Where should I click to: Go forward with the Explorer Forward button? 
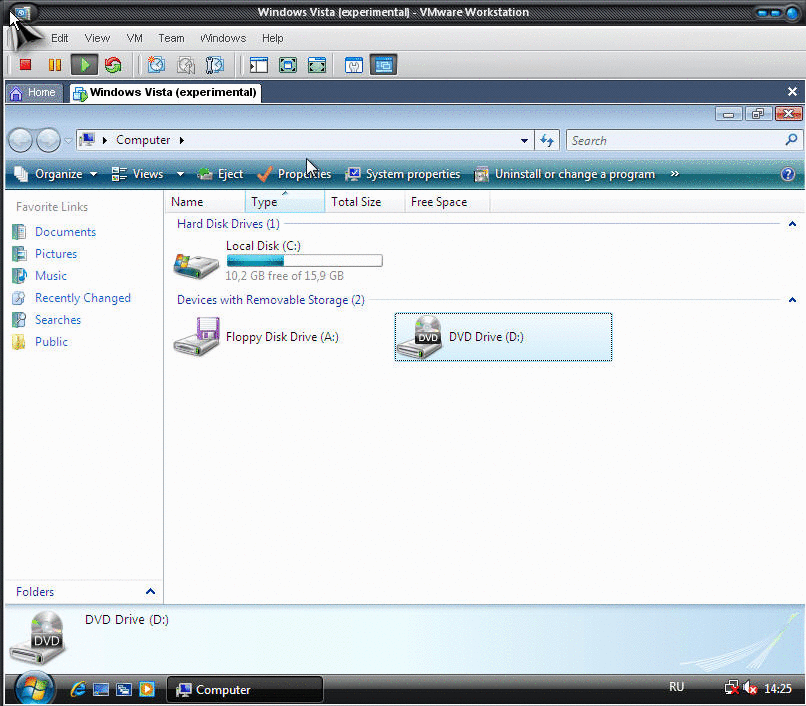tap(48, 140)
